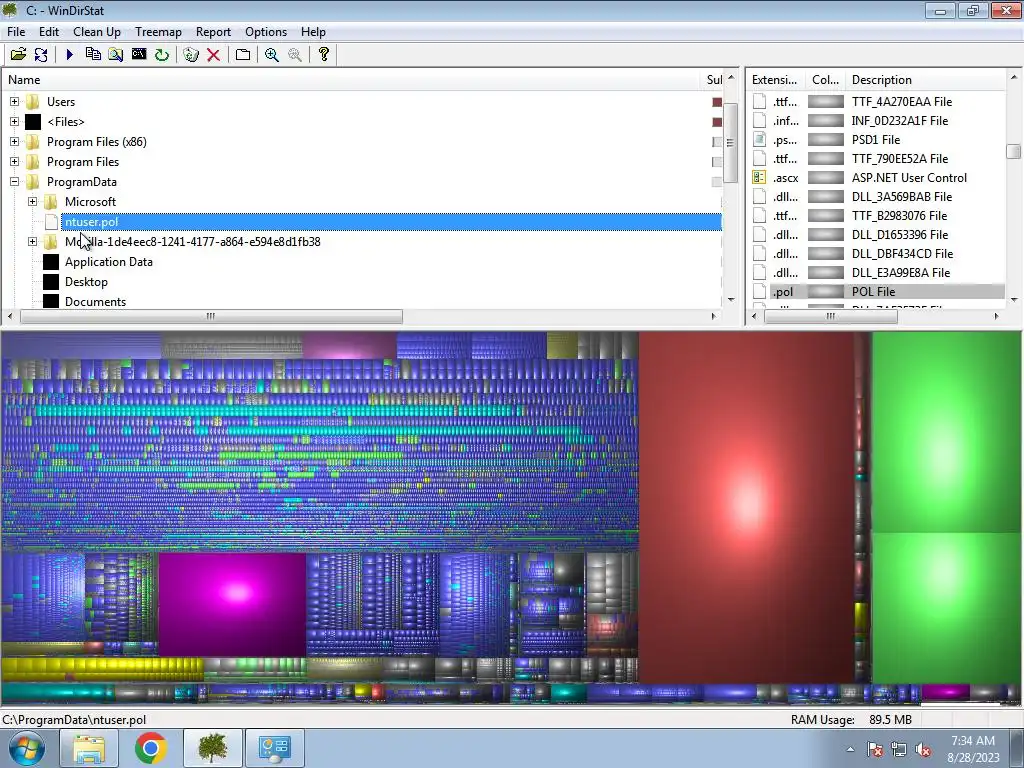
Task: Show hidden tray icons arrow
Action: pyautogui.click(x=850, y=749)
